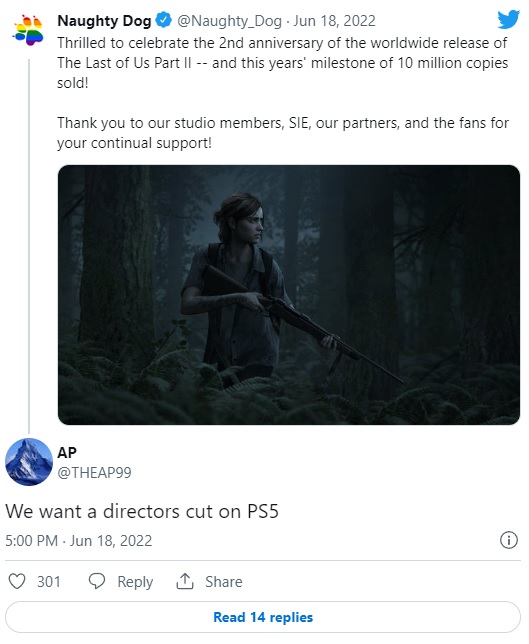Like the tweet with the heart icon

click(x=17, y=582)
